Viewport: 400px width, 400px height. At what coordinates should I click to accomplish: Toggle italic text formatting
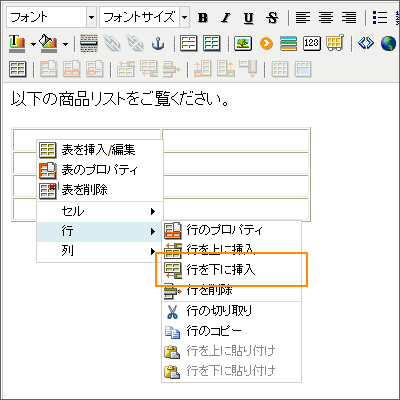point(226,17)
